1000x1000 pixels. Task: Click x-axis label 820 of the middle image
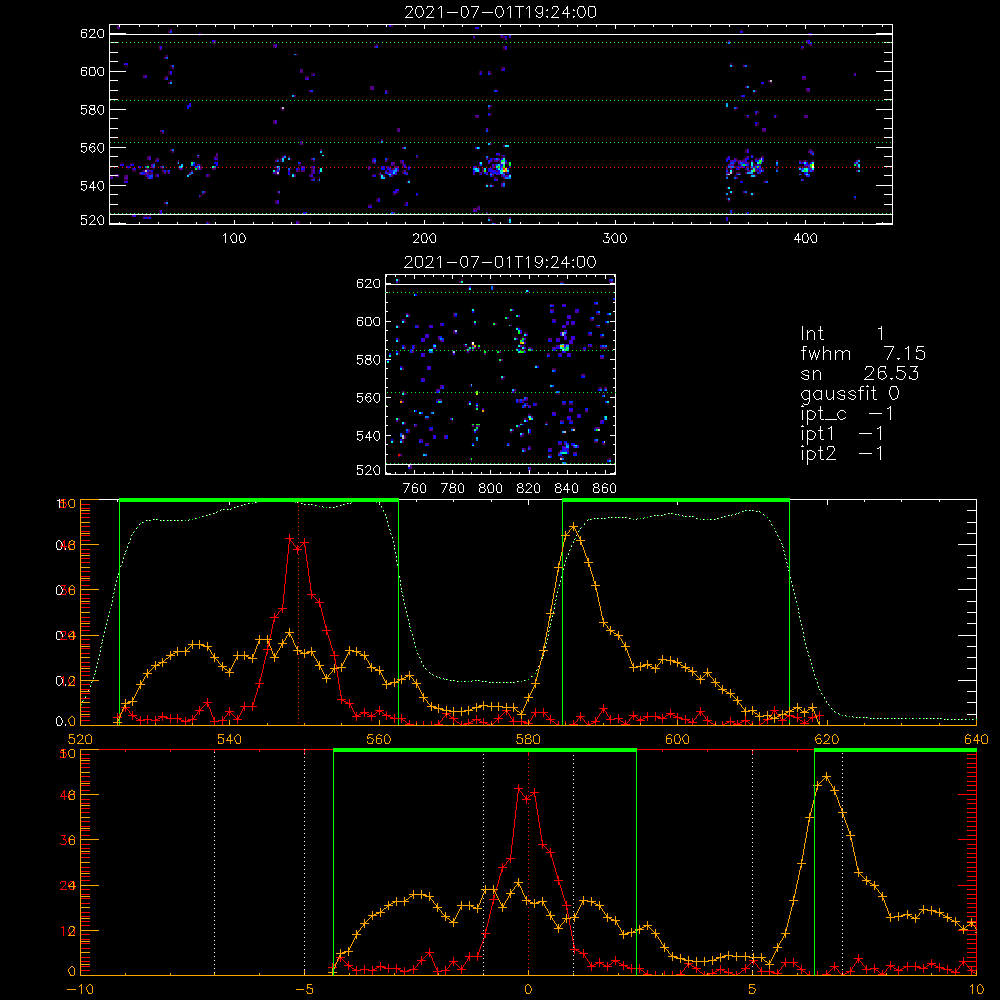coord(529,489)
